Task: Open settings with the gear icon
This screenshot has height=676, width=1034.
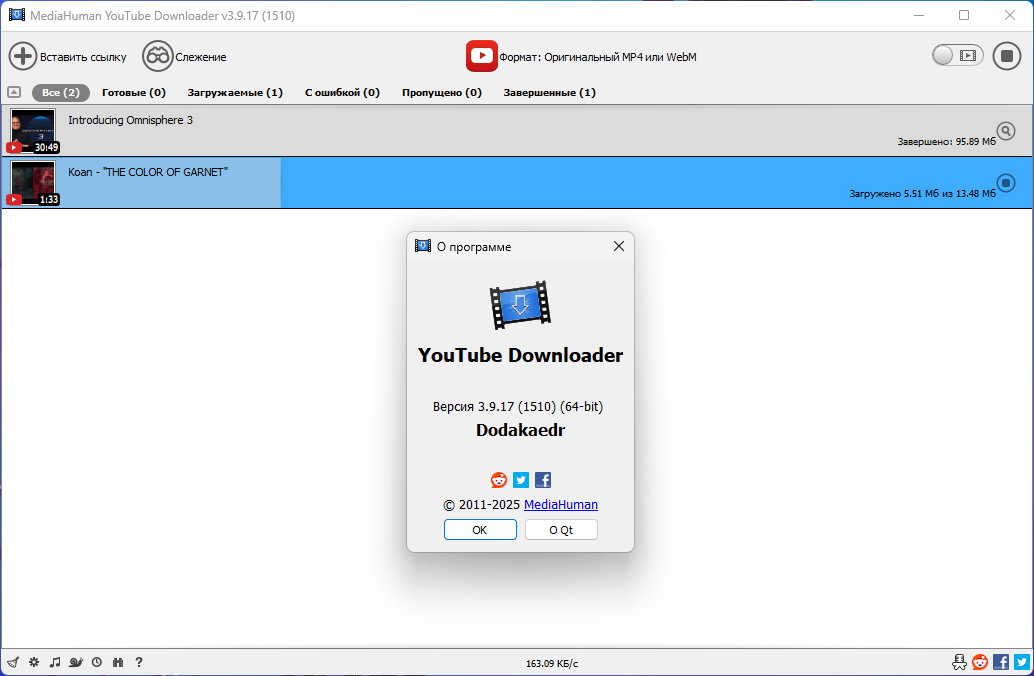Action: click(34, 662)
